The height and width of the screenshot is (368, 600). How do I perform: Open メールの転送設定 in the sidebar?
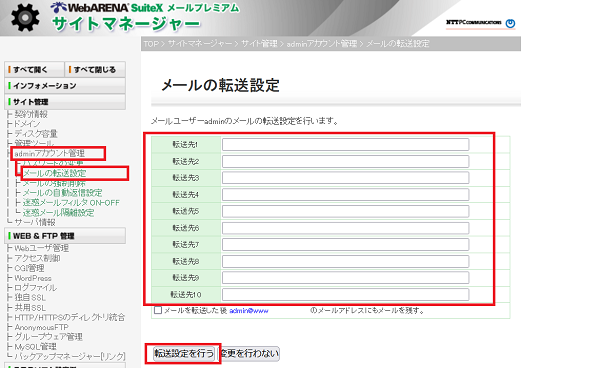[55, 173]
